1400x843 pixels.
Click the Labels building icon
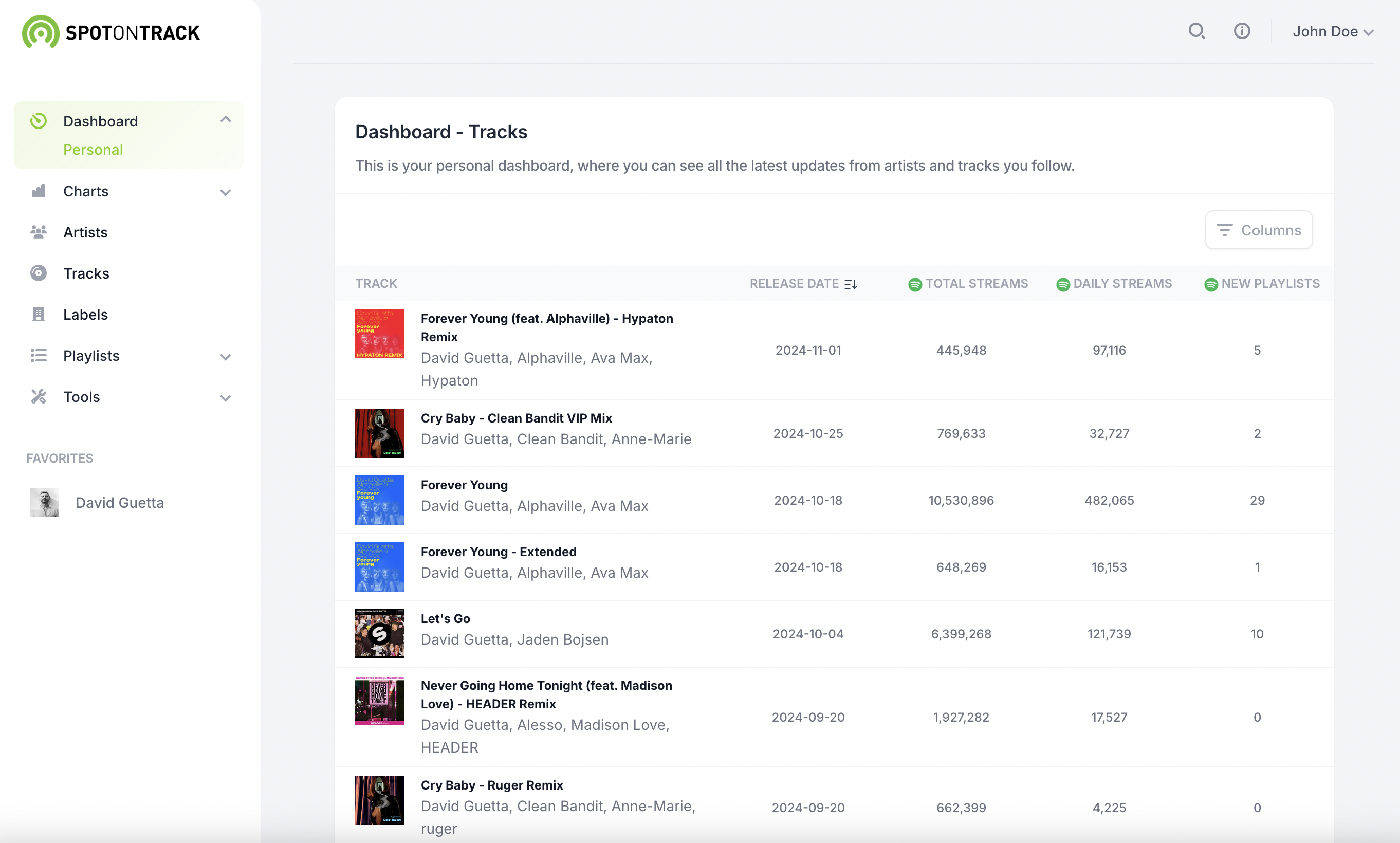pos(39,314)
